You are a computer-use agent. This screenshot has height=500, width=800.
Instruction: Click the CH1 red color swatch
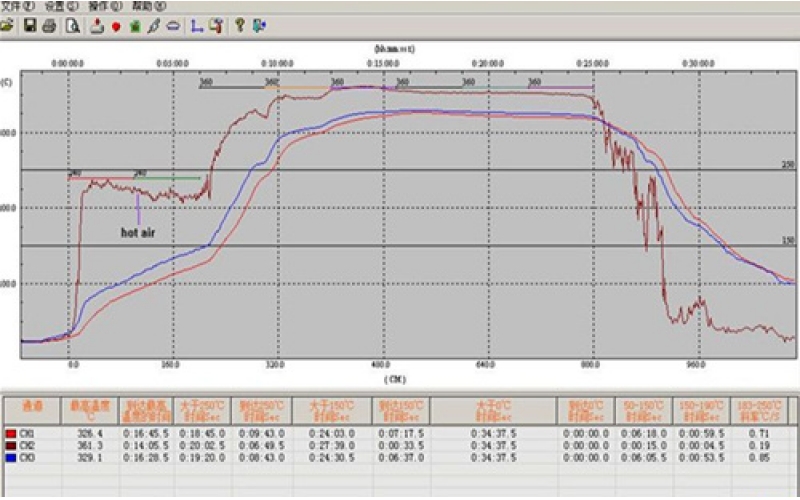click(x=11, y=433)
